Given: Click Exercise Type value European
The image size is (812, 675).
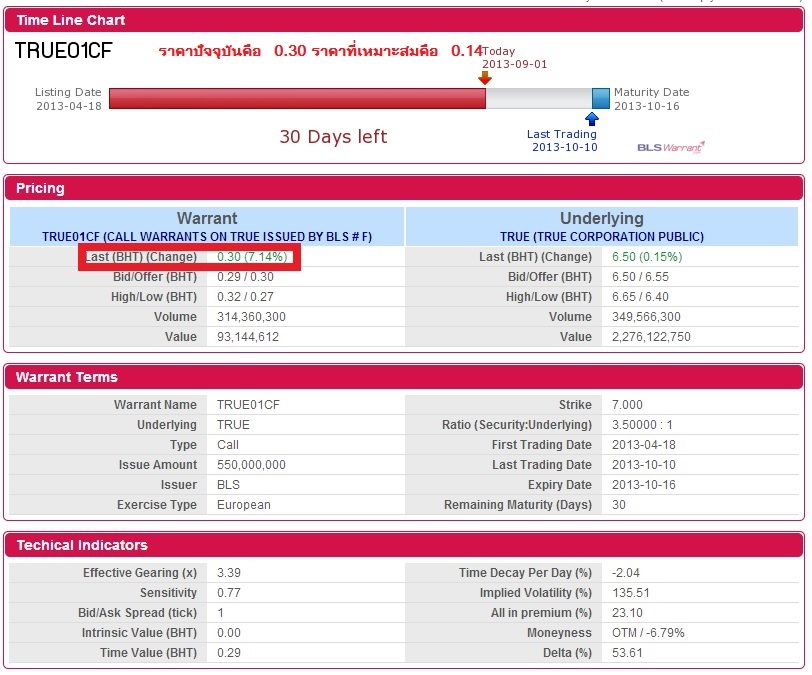Looking at the screenshot, I should [243, 505].
